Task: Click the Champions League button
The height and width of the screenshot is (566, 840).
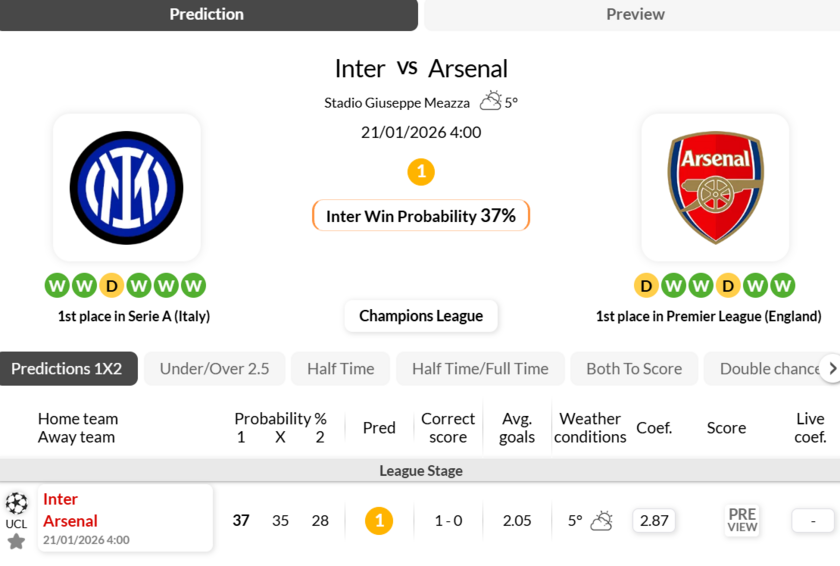Action: click(421, 316)
